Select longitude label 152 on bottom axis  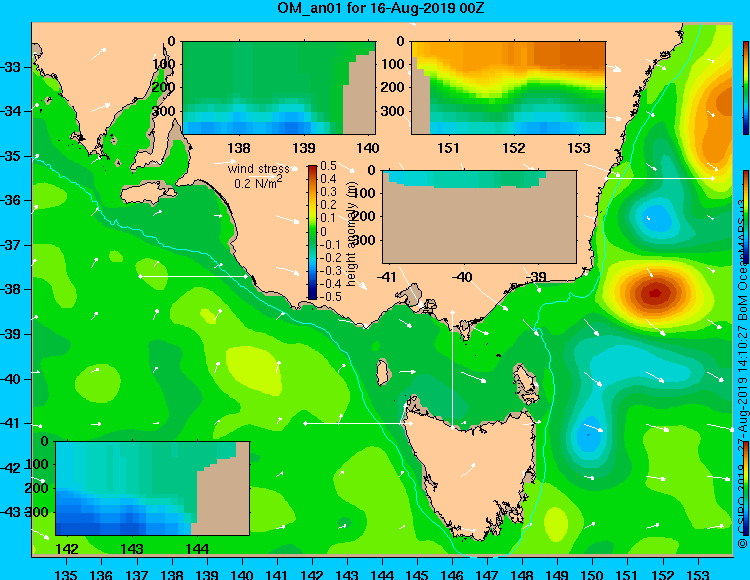pos(662,574)
